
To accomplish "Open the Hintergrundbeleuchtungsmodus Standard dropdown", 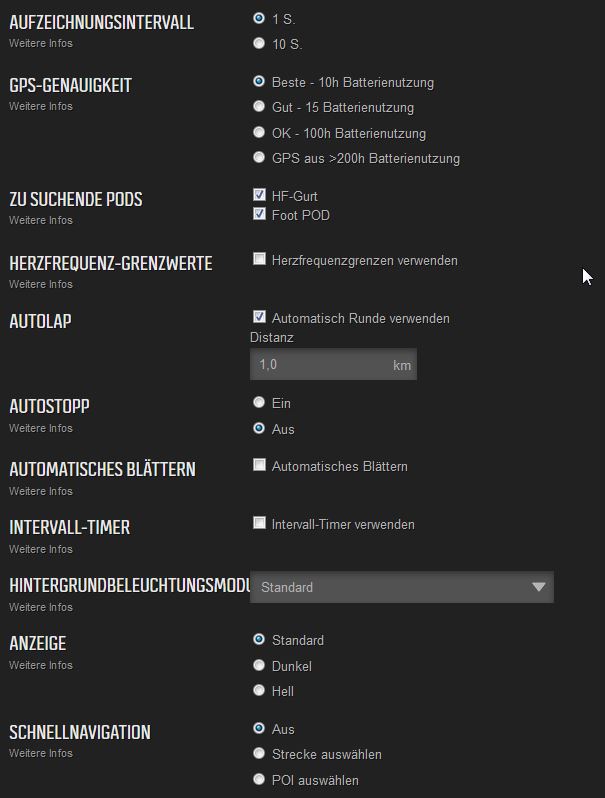I will [401, 587].
